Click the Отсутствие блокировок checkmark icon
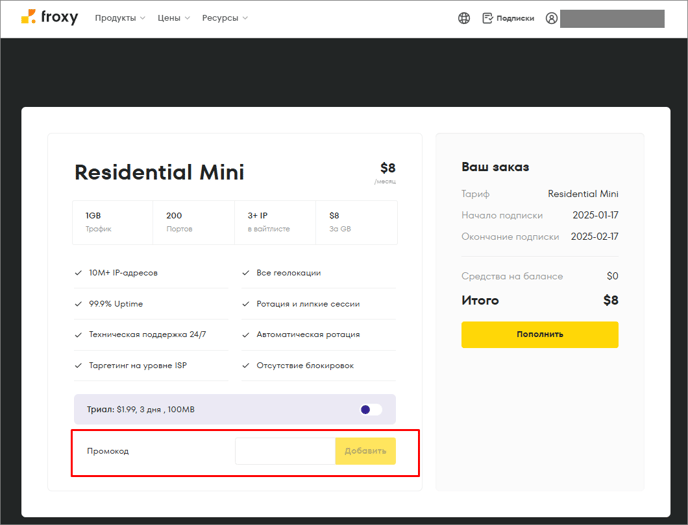The image size is (688, 525). coord(246,365)
